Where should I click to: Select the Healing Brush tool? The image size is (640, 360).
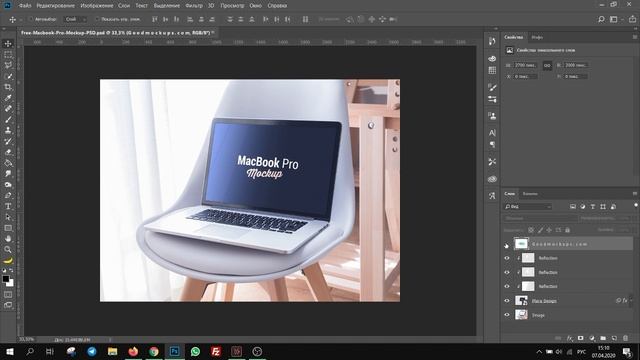8,109
